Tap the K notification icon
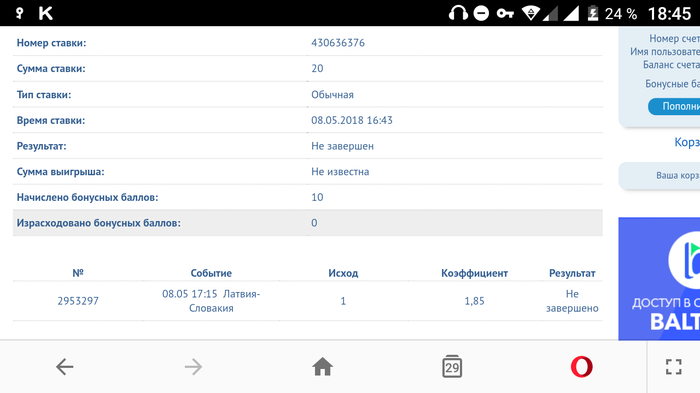This screenshot has height=393, width=700. [x=46, y=13]
